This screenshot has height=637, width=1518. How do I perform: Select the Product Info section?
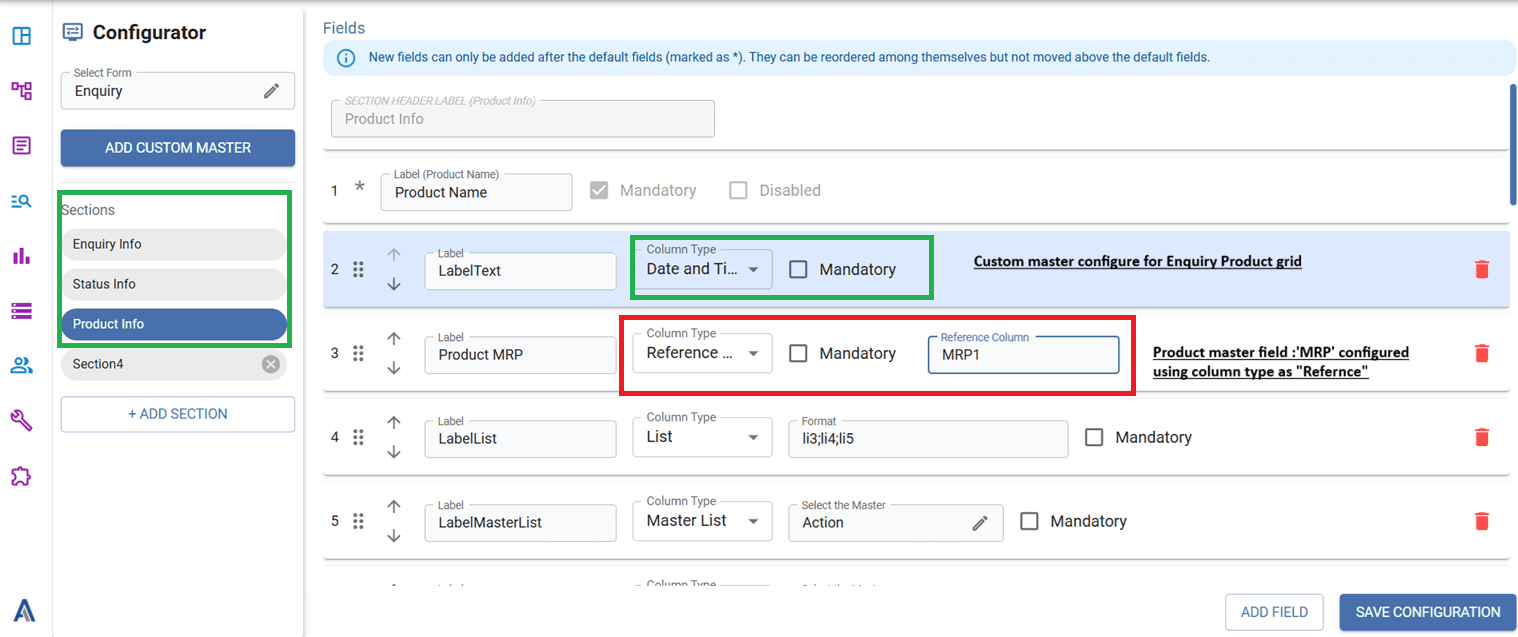(174, 324)
